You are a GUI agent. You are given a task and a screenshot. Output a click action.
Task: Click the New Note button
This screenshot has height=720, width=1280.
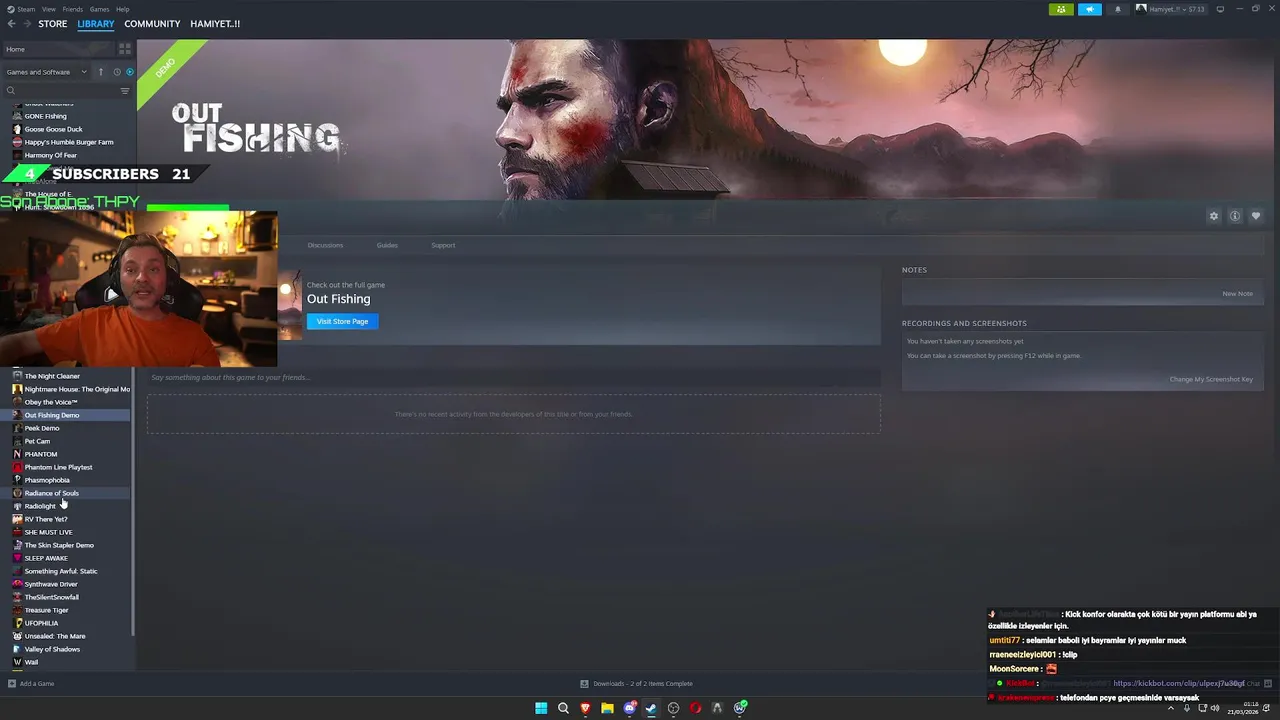tap(1237, 294)
